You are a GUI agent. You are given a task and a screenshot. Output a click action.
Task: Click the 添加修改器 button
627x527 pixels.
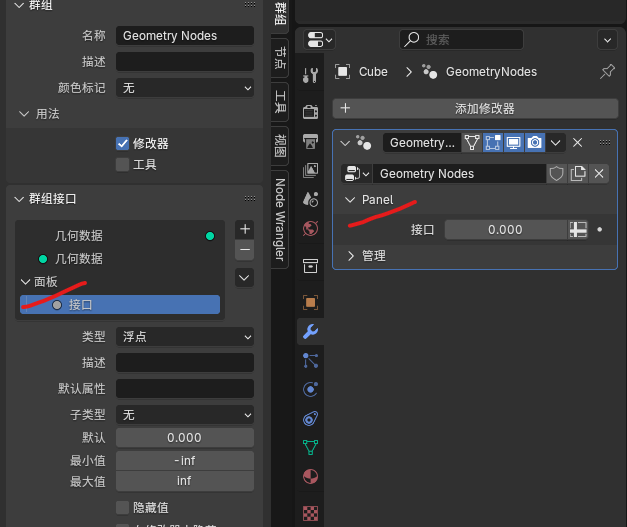point(475,108)
